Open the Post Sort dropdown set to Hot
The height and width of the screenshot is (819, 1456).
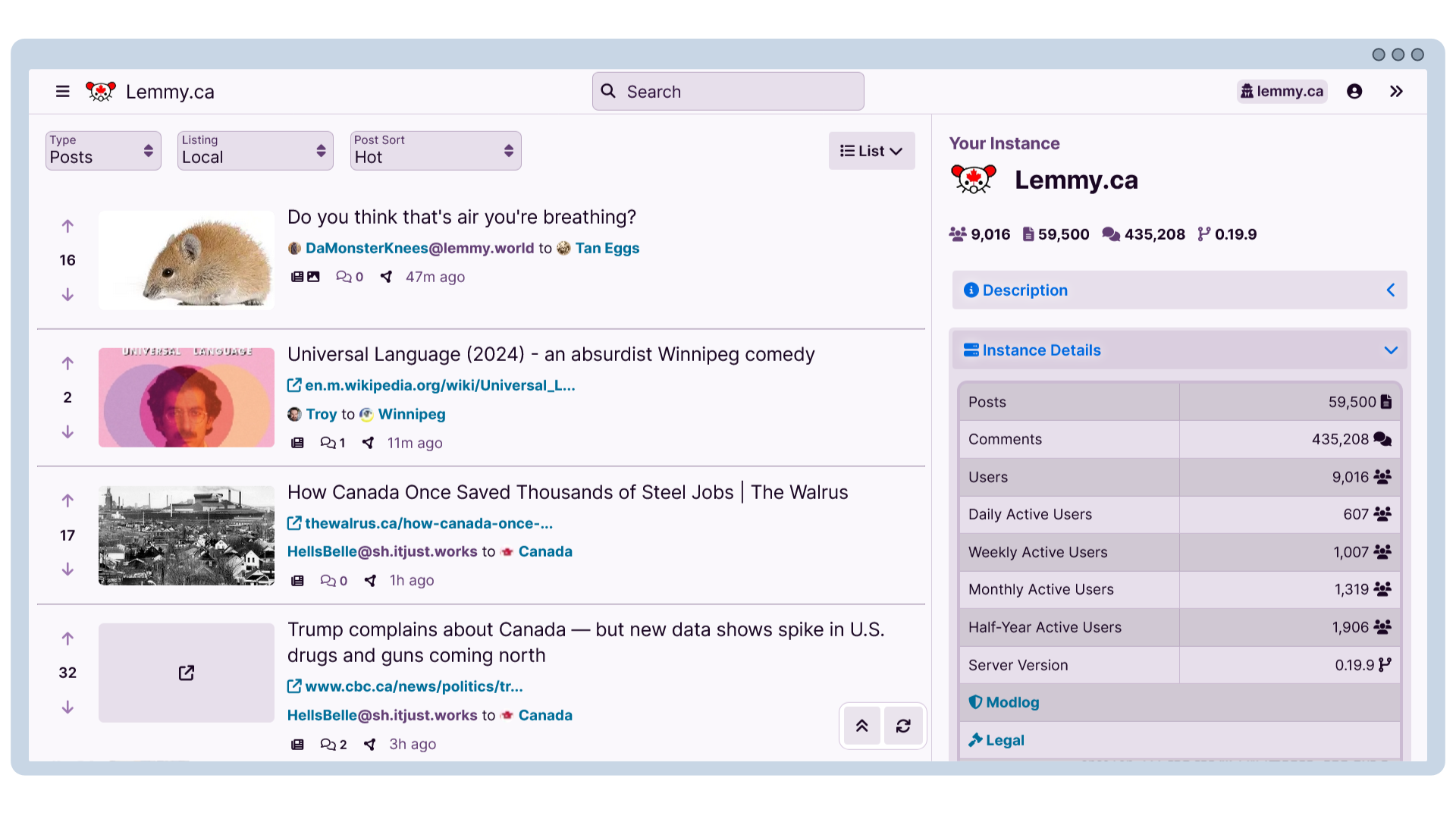point(435,151)
